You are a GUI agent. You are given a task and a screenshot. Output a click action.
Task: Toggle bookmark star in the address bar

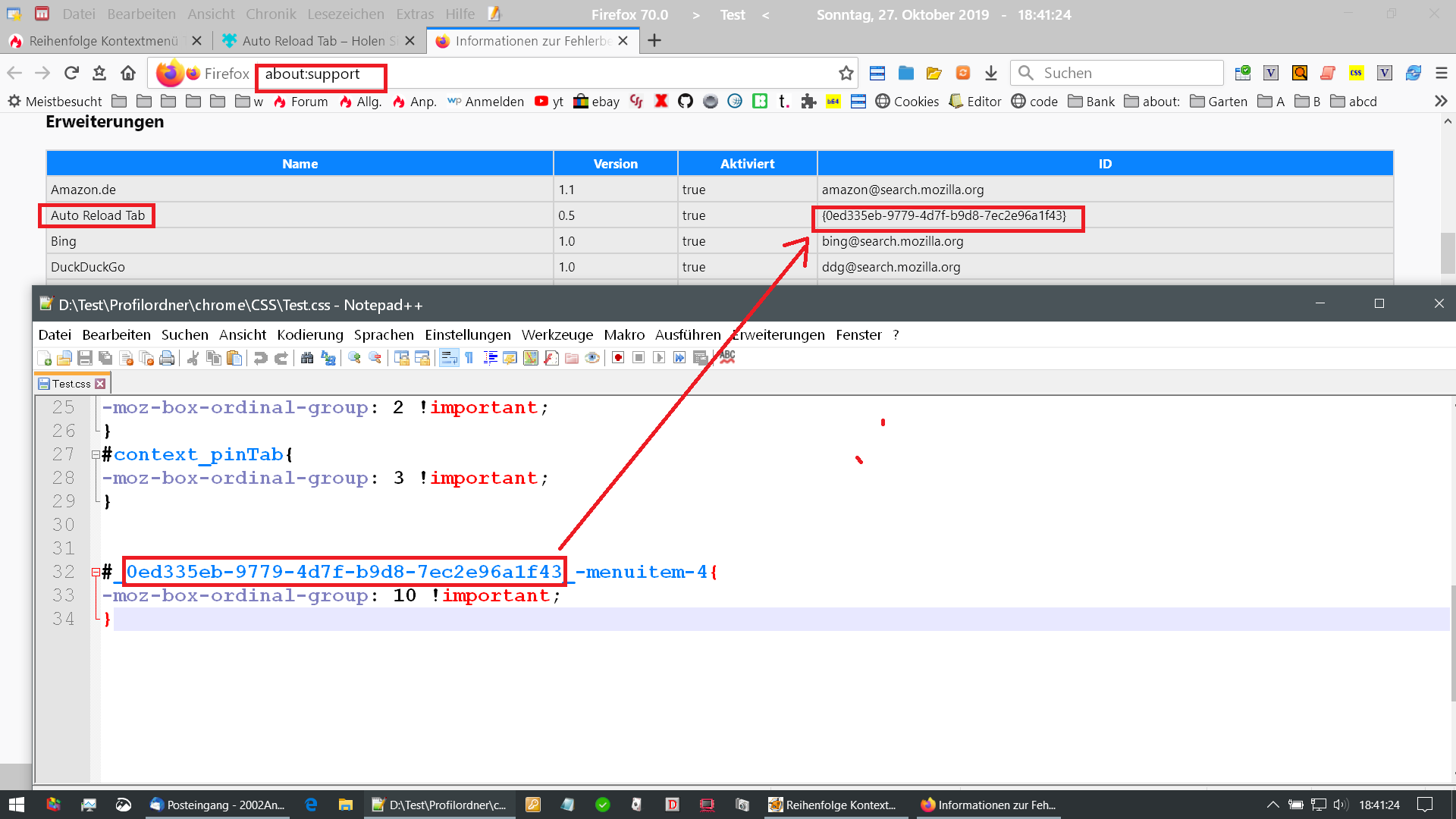[846, 73]
